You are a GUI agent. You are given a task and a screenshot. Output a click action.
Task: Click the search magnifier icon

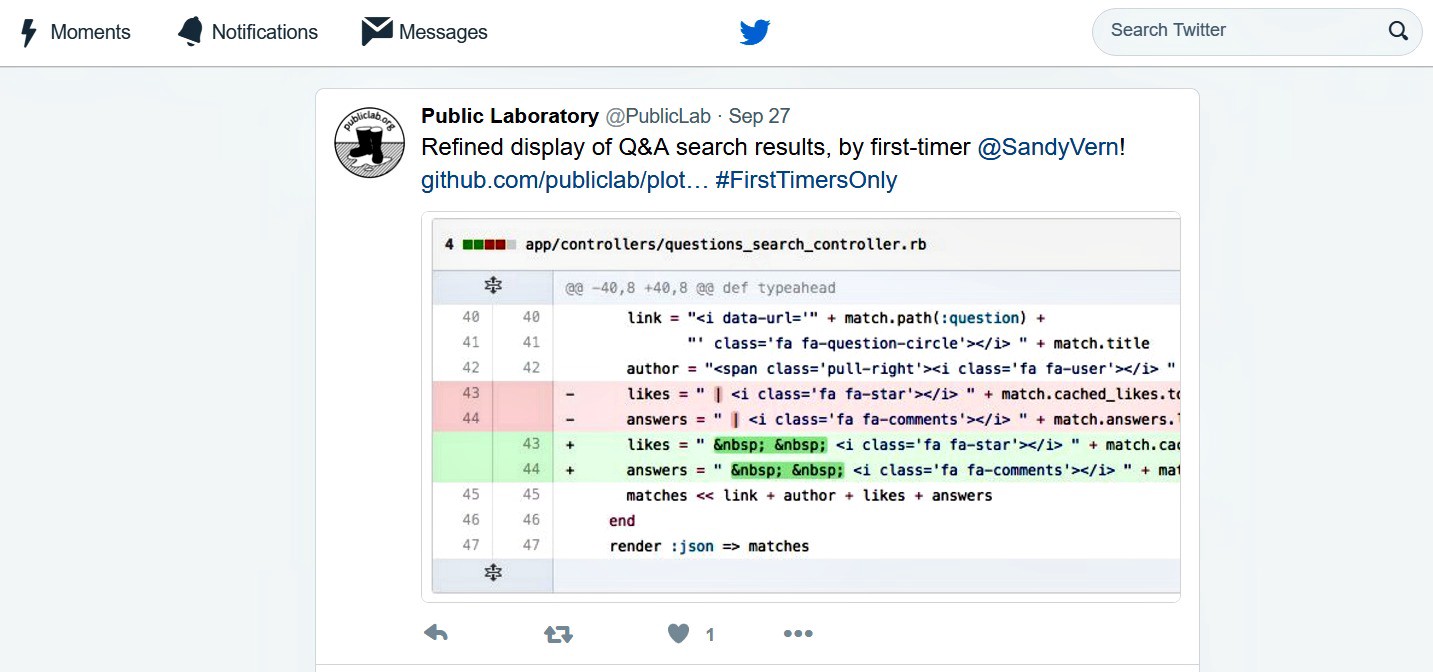(1398, 31)
